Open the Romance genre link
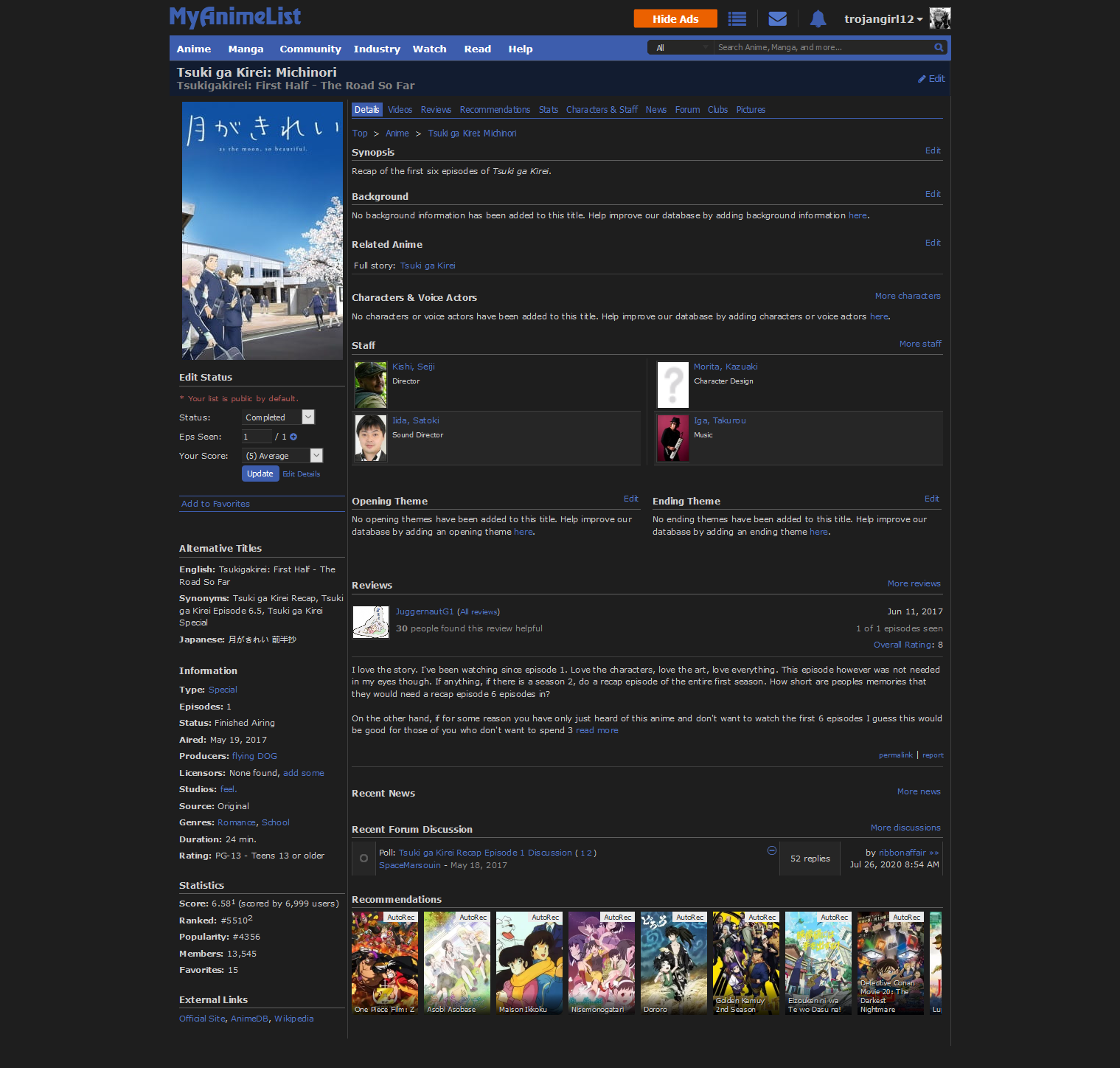Screen dimensions: 1120x1068 (237, 822)
